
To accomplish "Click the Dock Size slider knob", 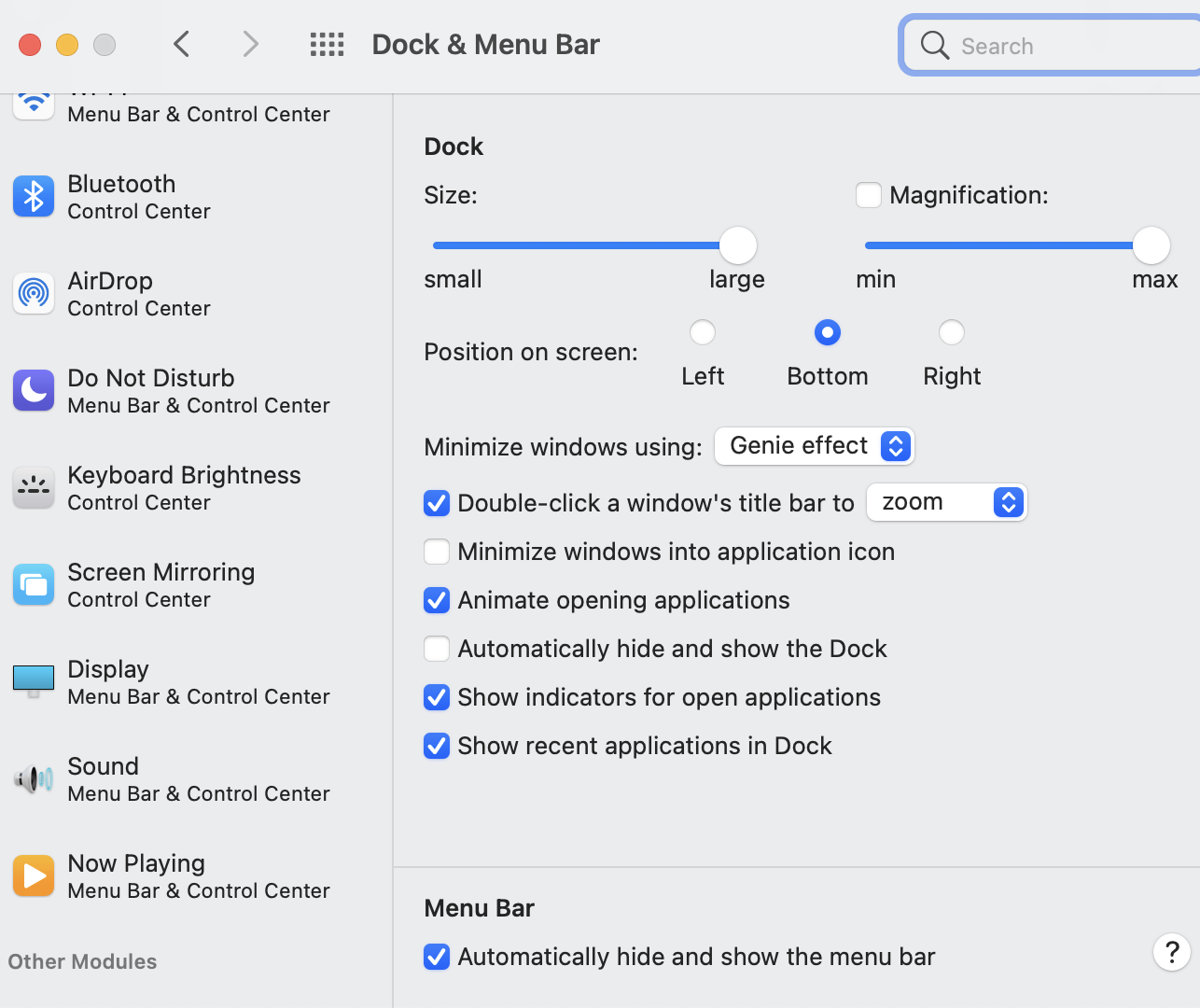I will click(x=738, y=245).
